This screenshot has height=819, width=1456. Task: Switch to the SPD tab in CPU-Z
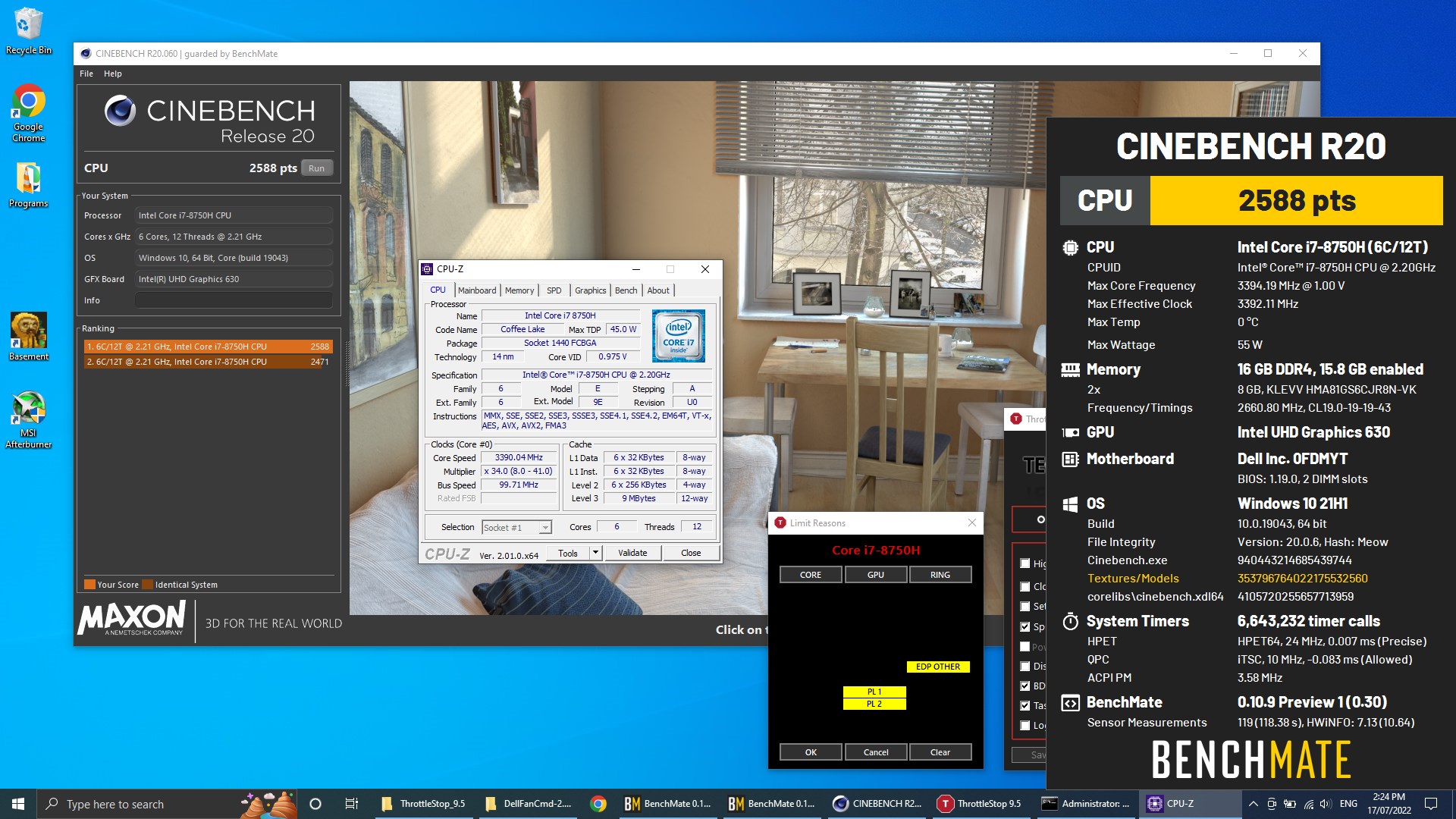coord(554,290)
